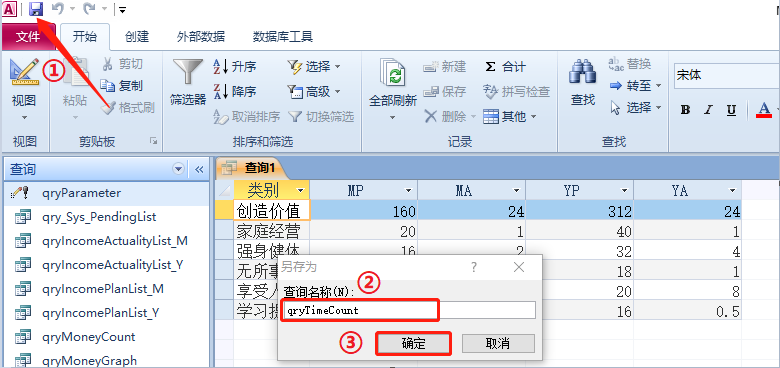Toggle Underline formatting

(x=731, y=110)
